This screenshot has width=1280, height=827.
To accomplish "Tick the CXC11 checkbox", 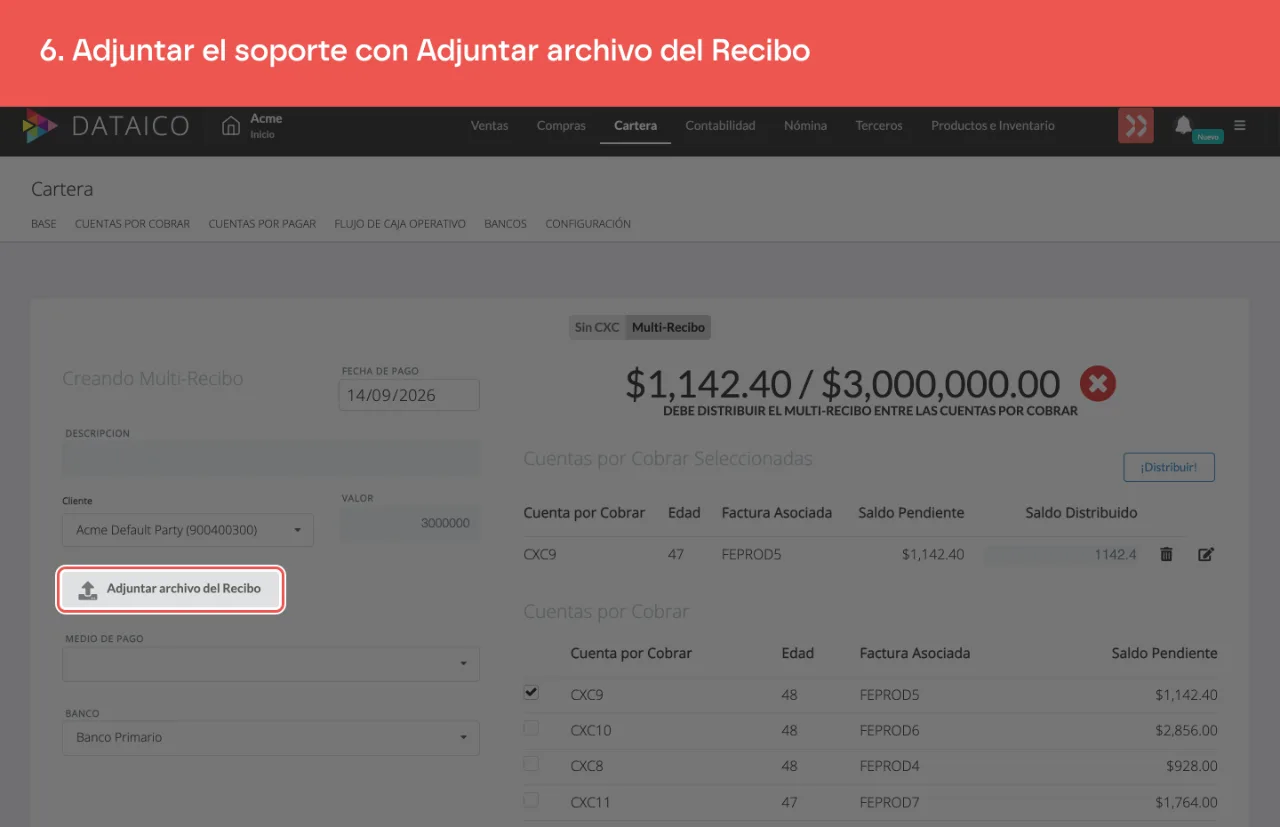I will click(531, 800).
